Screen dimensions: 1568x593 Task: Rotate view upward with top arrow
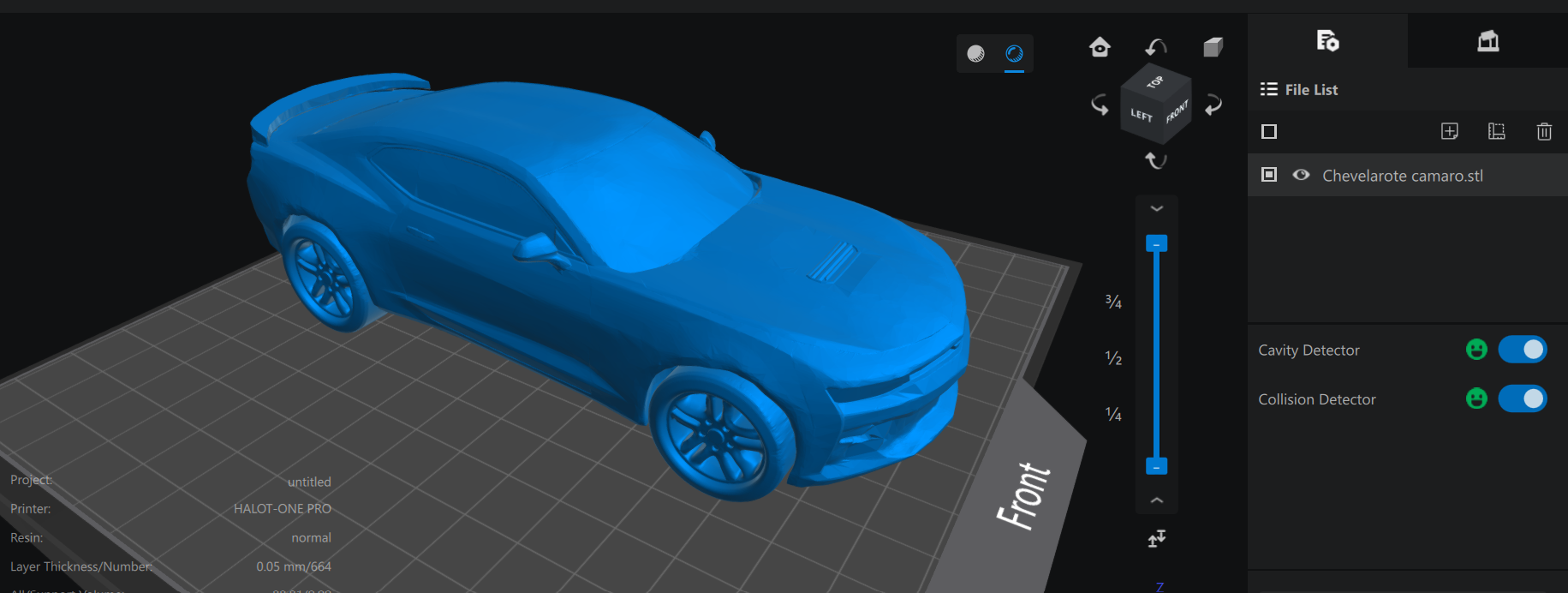1156,46
